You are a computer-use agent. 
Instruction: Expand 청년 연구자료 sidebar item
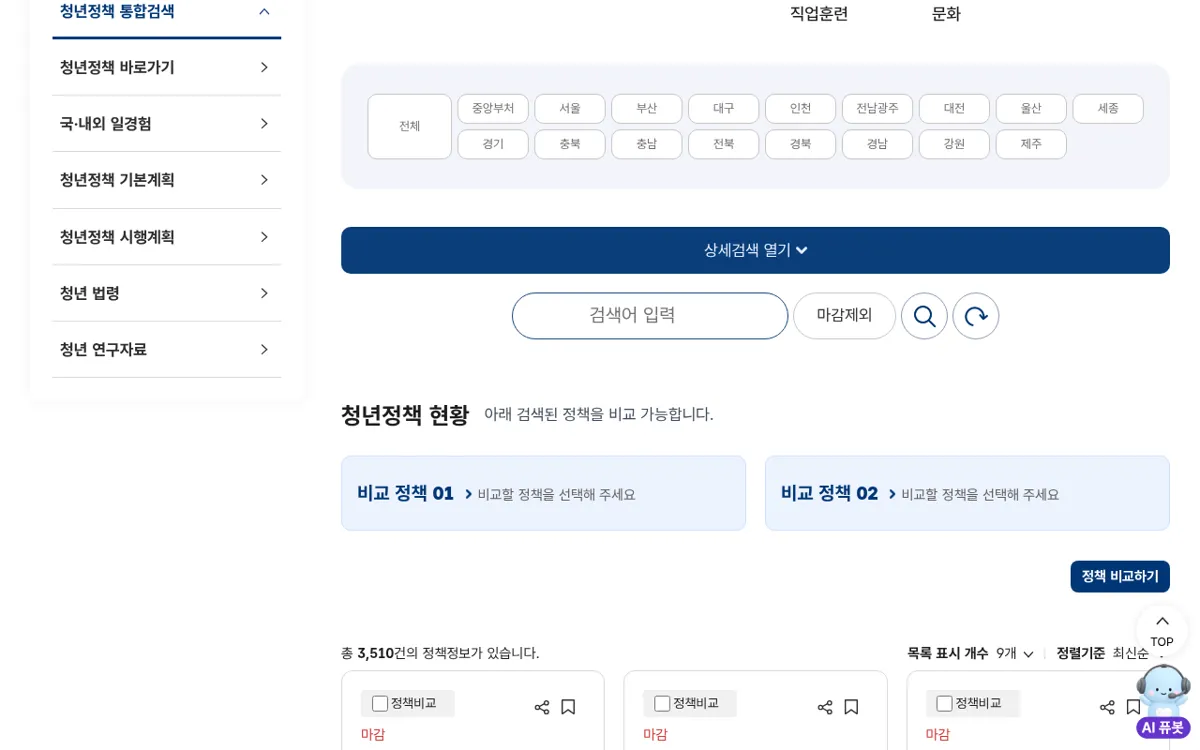[166, 350]
